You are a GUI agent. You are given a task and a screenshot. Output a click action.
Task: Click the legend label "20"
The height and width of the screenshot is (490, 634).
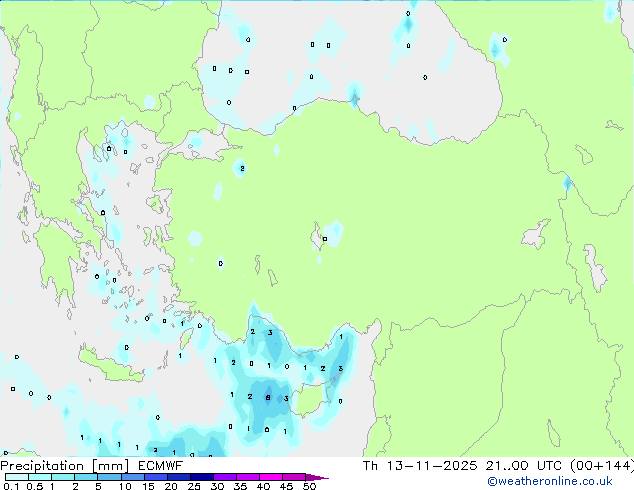click(171, 486)
